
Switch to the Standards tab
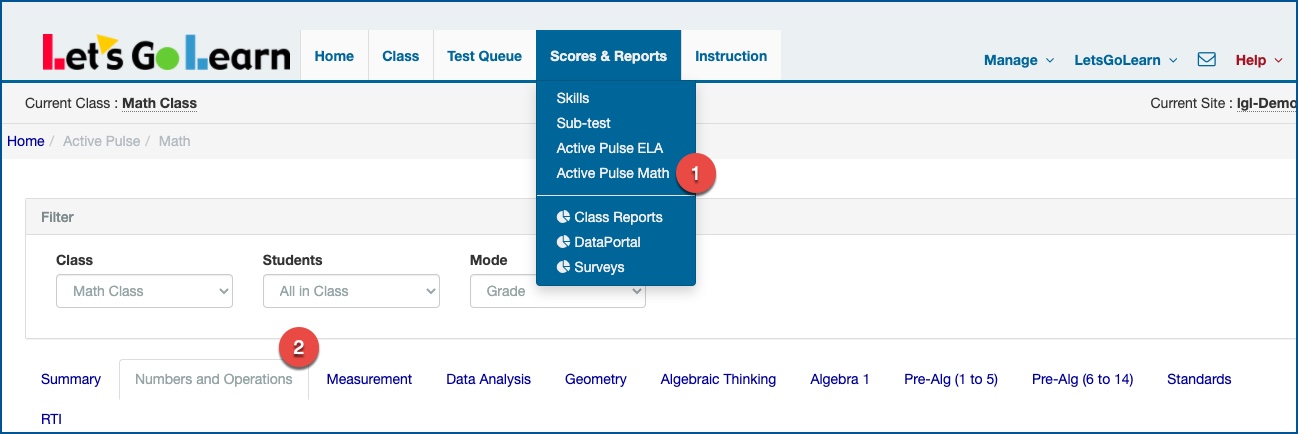coord(1199,379)
